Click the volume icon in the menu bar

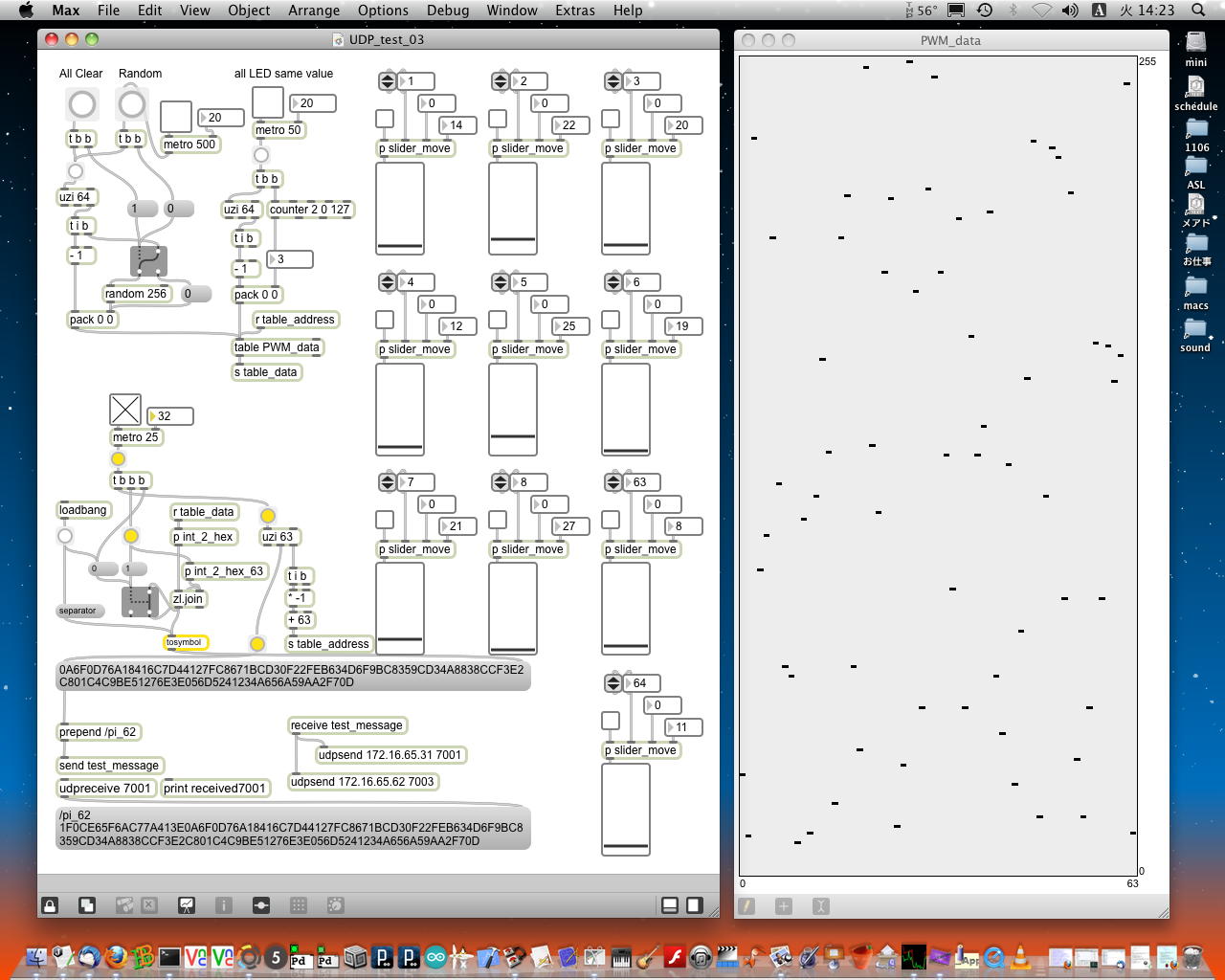1070,11
